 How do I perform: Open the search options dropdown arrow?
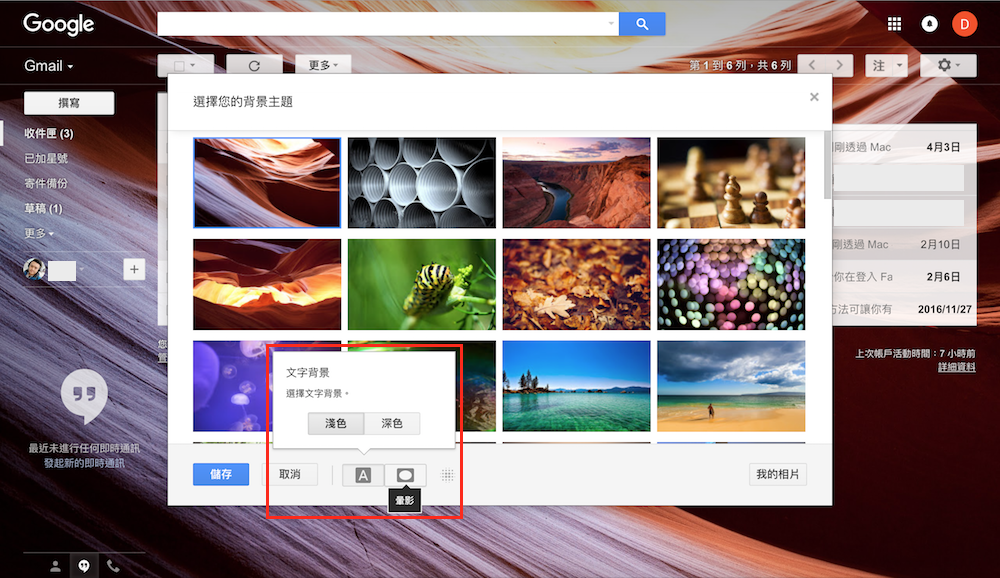click(611, 24)
